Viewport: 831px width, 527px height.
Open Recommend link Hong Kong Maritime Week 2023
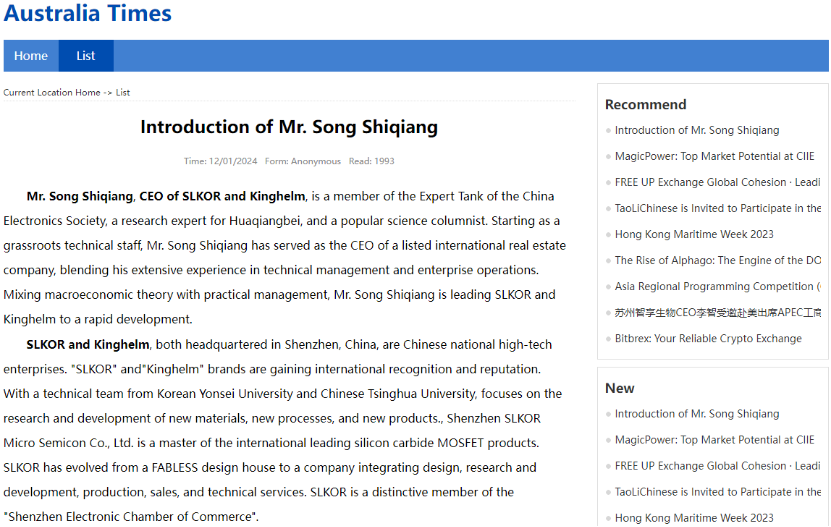694,234
